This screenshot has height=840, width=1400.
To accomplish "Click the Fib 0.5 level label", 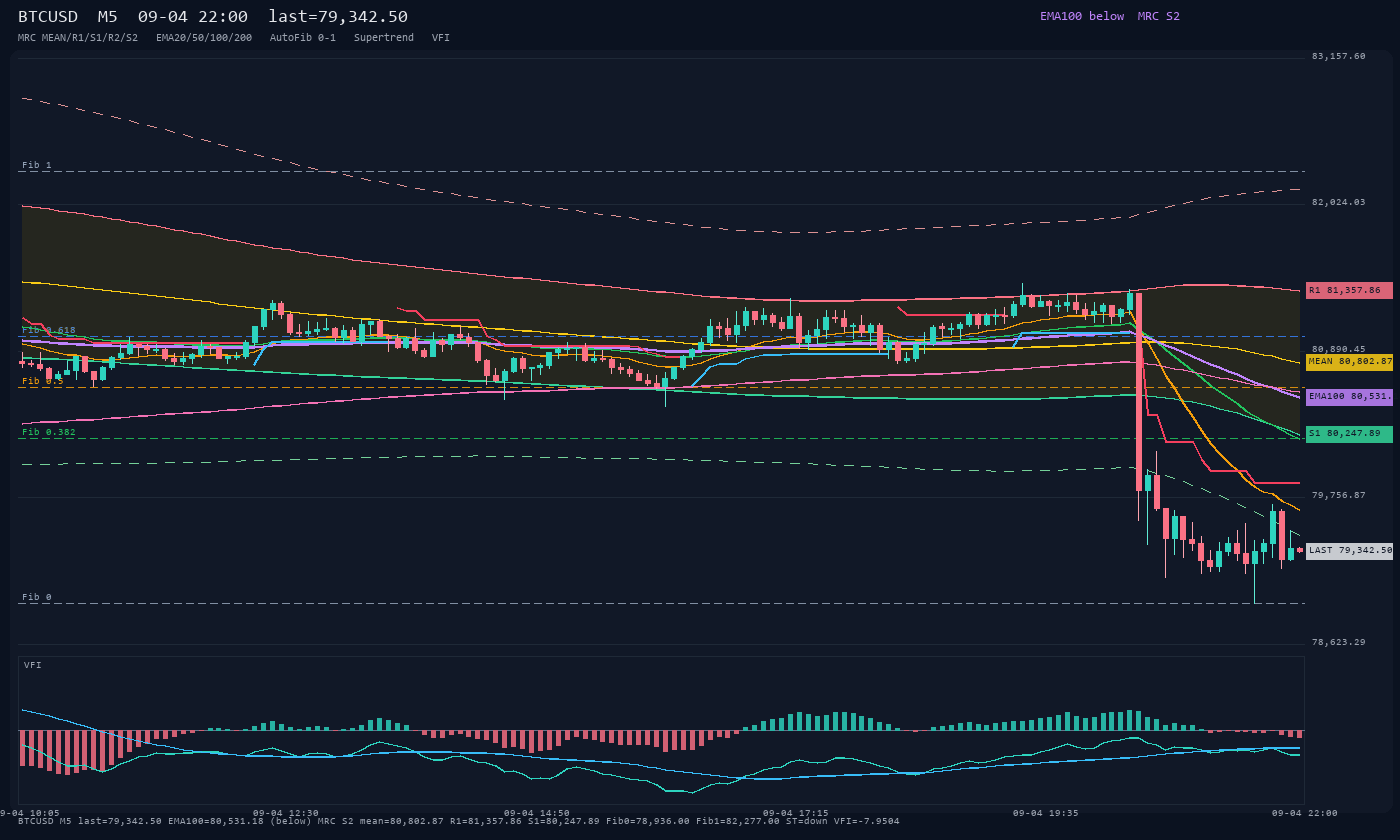I will [43, 381].
